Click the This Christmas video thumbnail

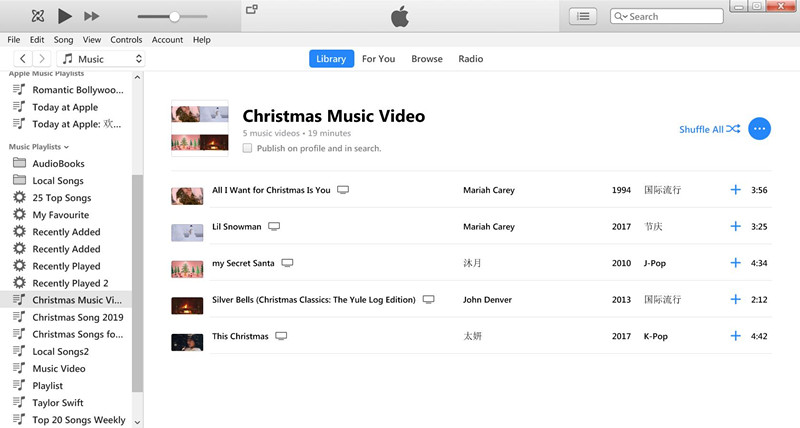[x=187, y=342]
